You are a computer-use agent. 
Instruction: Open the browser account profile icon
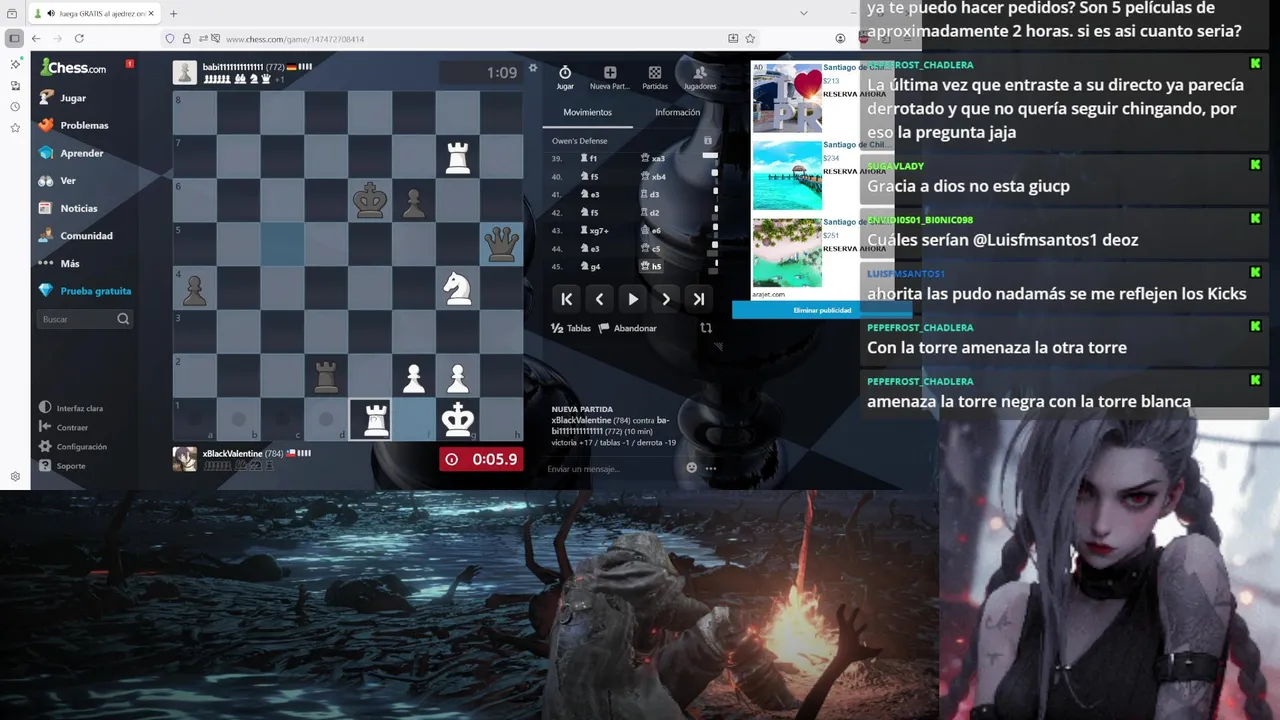840,38
